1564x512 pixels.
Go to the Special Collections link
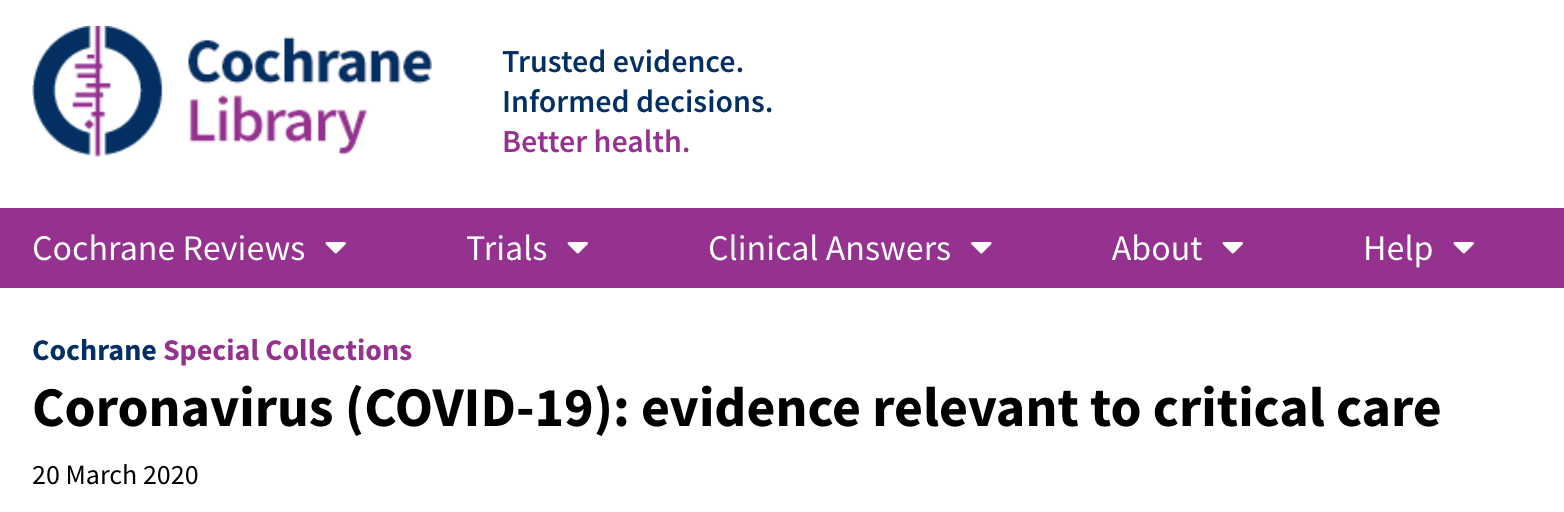(288, 351)
